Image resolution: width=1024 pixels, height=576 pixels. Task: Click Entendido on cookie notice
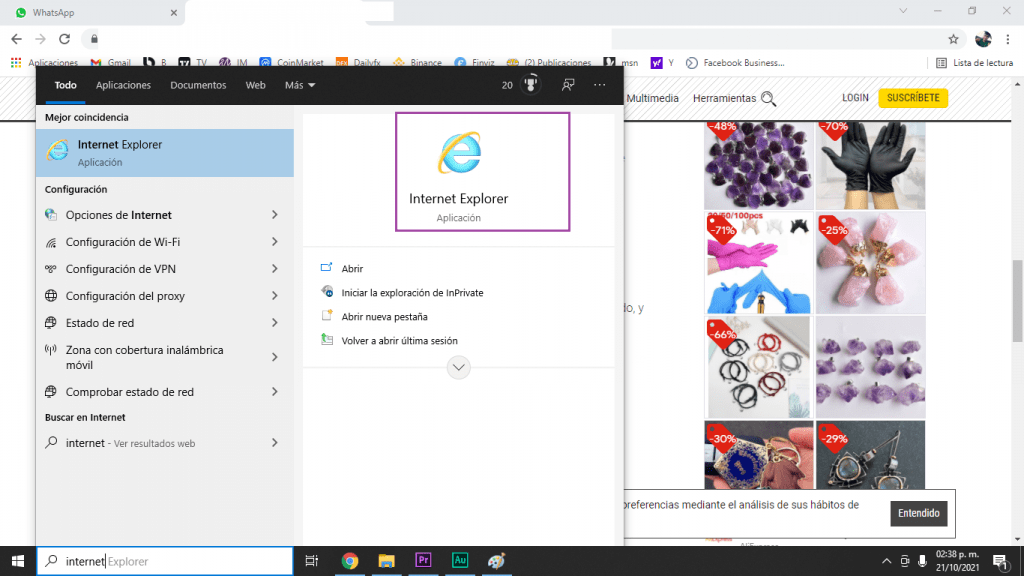[918, 513]
